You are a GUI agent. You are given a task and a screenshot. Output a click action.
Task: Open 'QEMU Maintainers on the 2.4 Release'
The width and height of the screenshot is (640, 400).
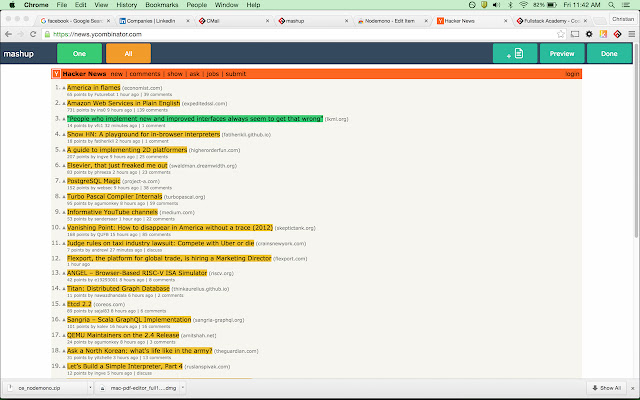coord(123,335)
